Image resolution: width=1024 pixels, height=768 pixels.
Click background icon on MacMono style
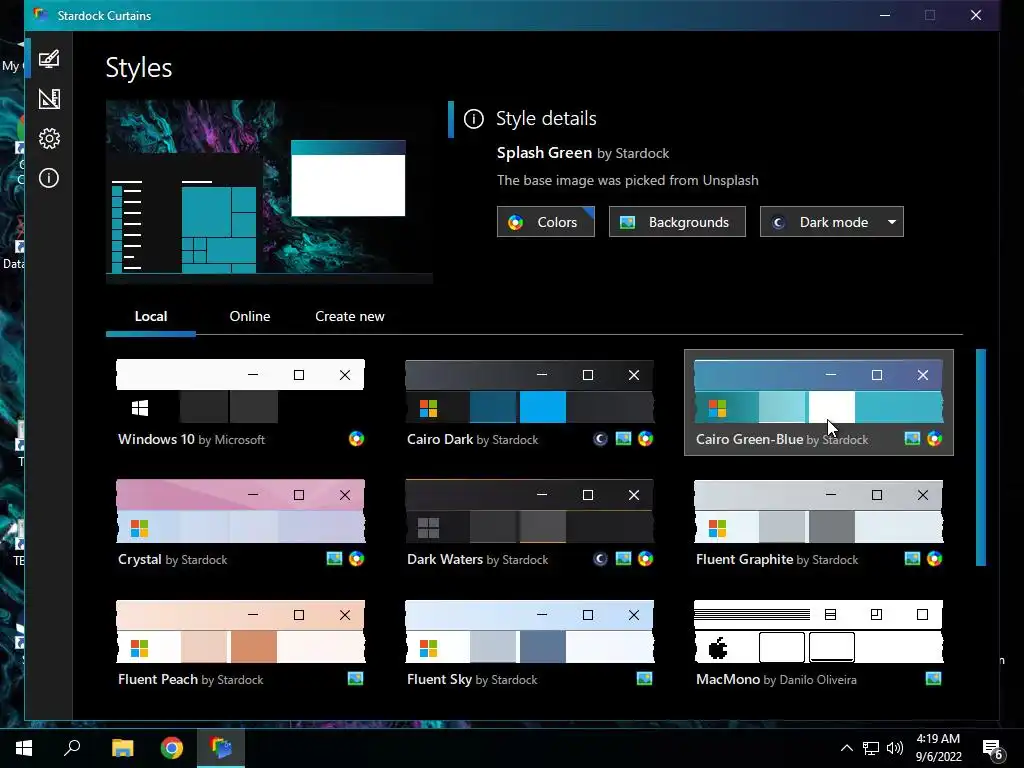pos(934,679)
